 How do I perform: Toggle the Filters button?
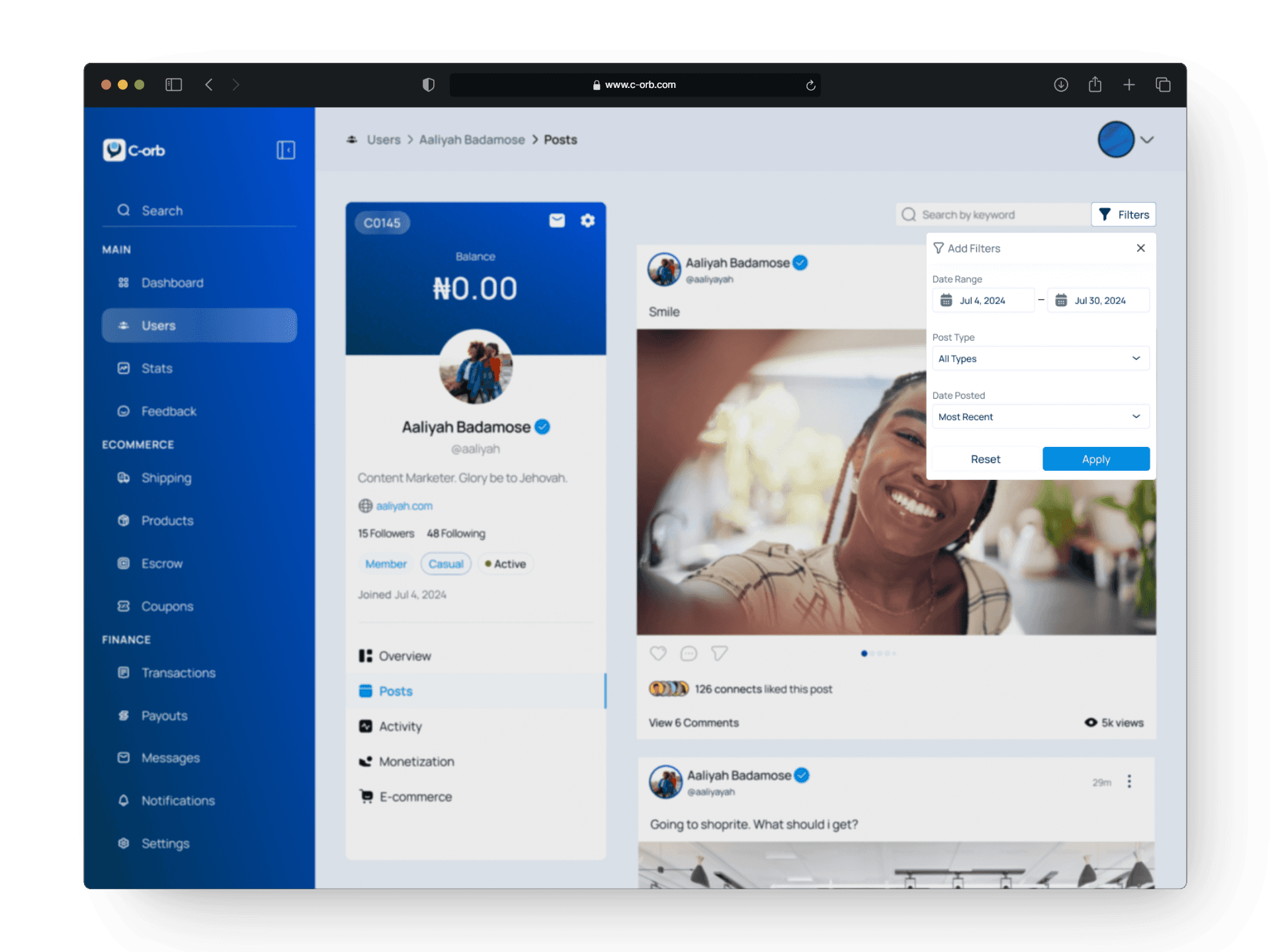pos(1123,214)
